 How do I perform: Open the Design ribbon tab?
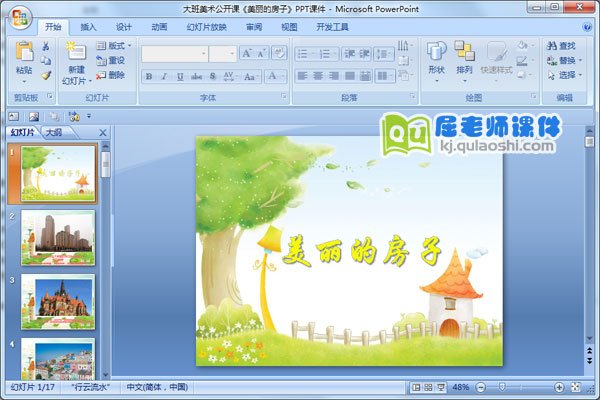(x=124, y=27)
